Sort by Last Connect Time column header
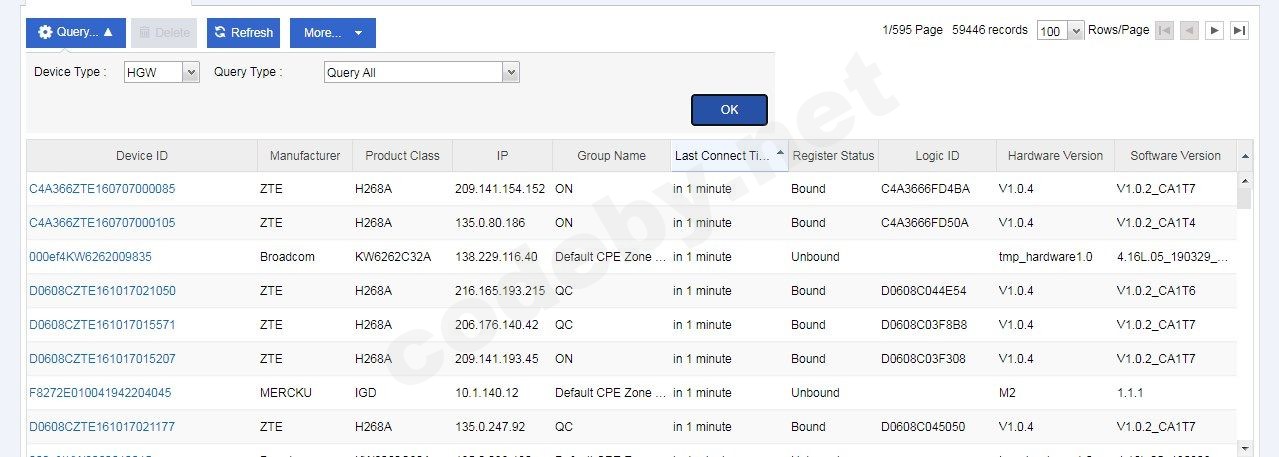 [729, 156]
